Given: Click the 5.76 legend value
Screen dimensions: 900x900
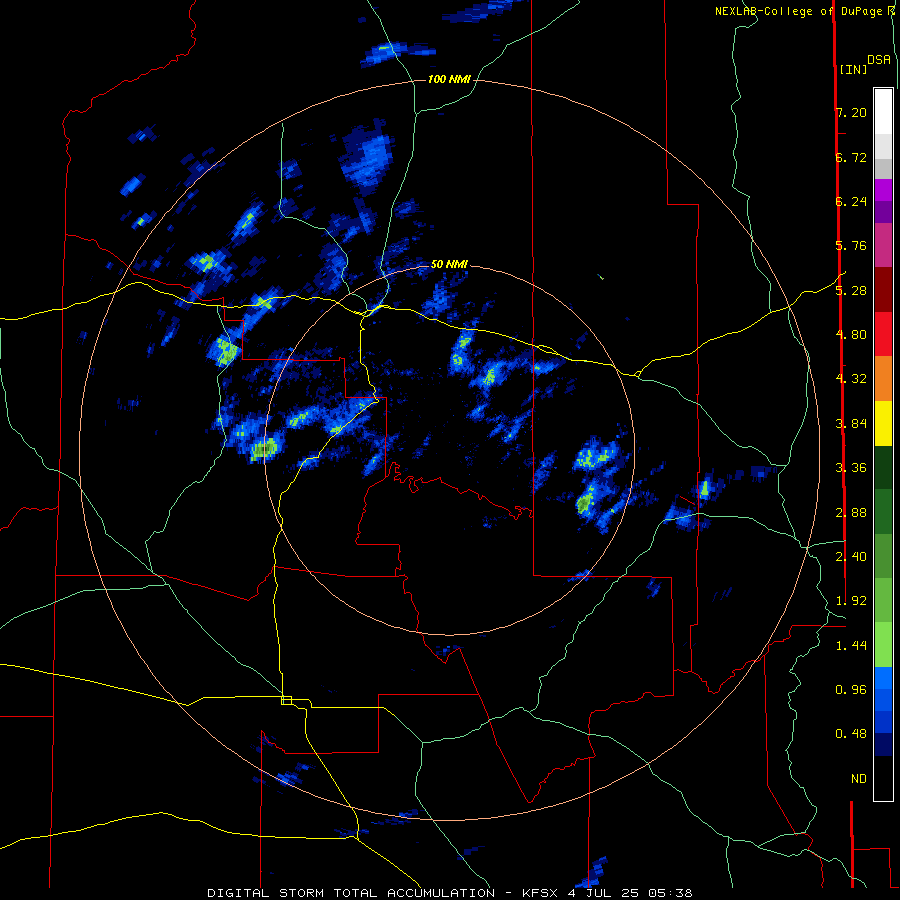Looking at the screenshot, I should [x=851, y=246].
